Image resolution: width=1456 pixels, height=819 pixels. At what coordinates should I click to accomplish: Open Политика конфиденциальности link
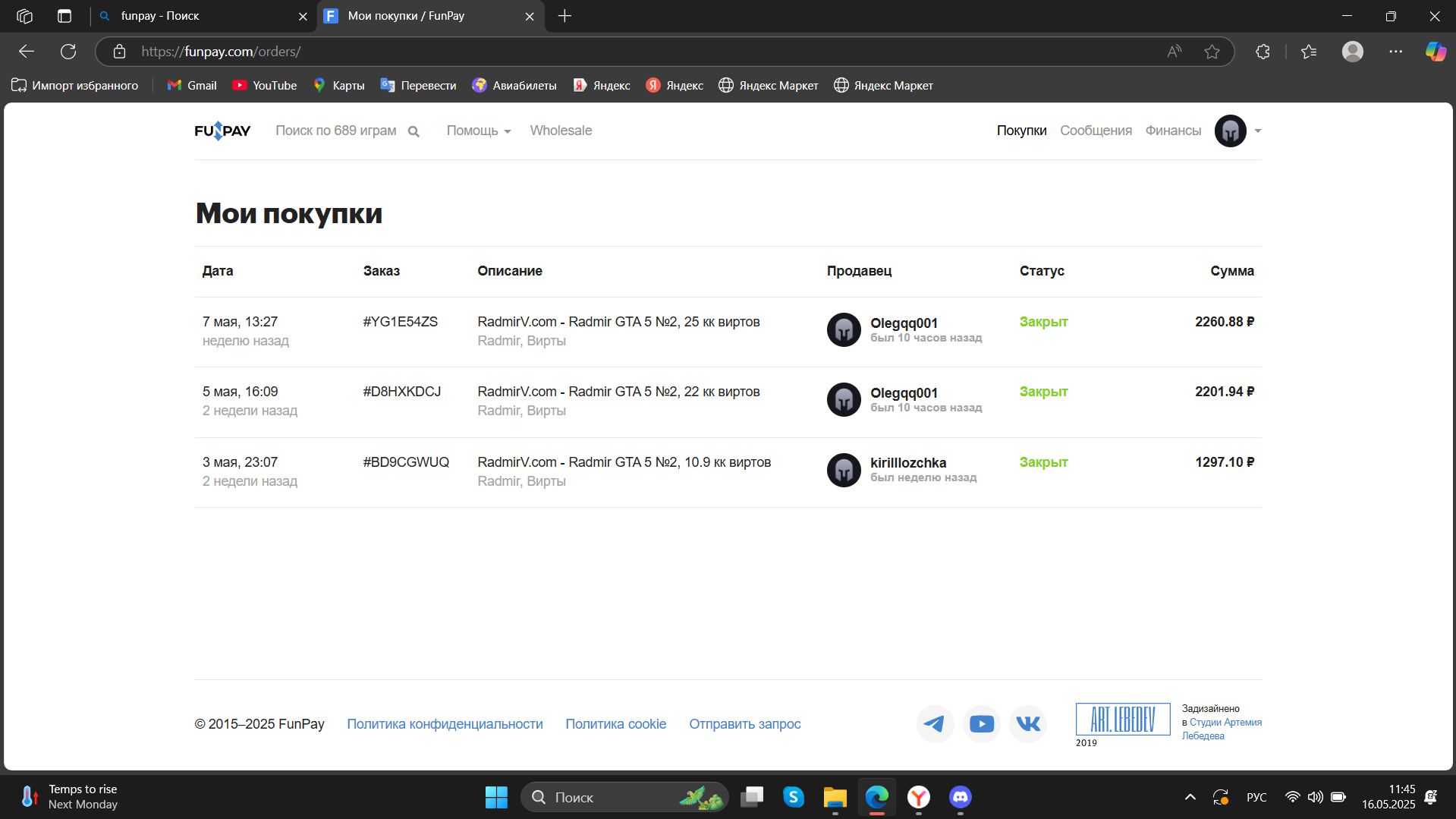445,724
